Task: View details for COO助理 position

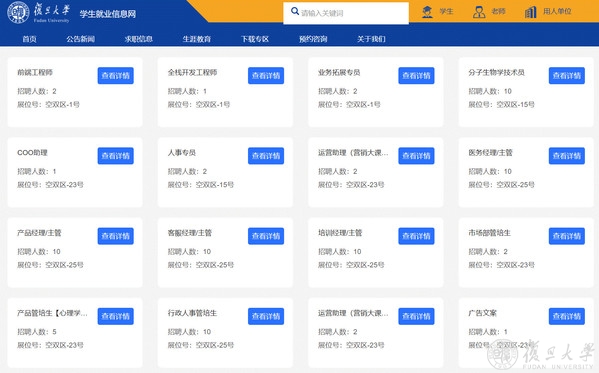Action: [x=116, y=156]
